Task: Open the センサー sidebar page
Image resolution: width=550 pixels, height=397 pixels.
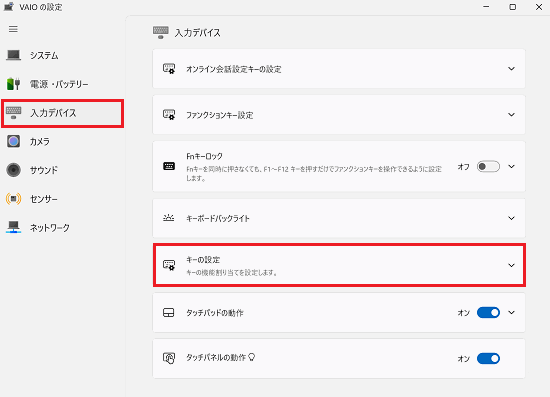Action: click(62, 199)
